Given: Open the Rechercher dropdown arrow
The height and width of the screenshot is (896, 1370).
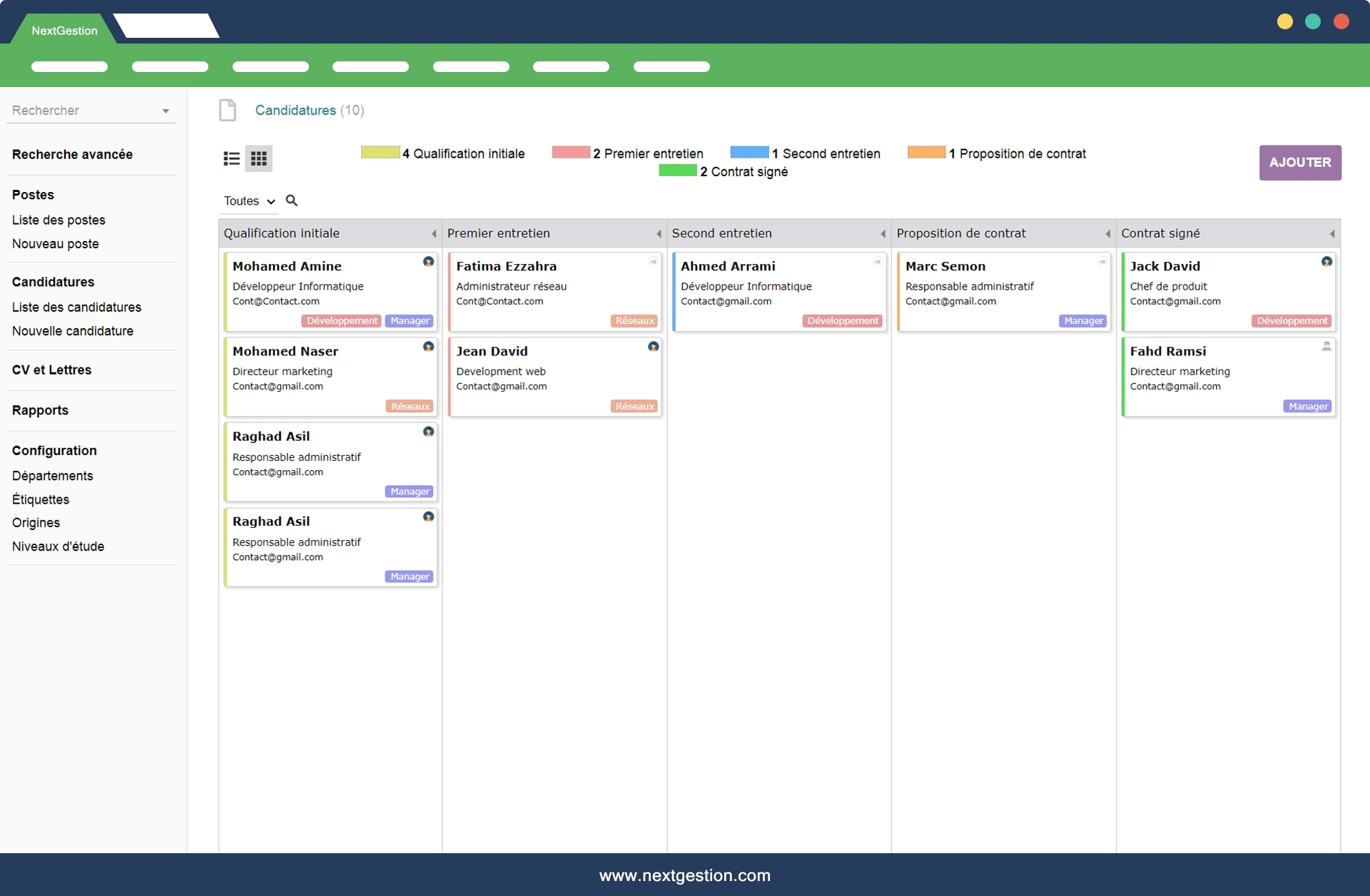Looking at the screenshot, I should coord(166,111).
